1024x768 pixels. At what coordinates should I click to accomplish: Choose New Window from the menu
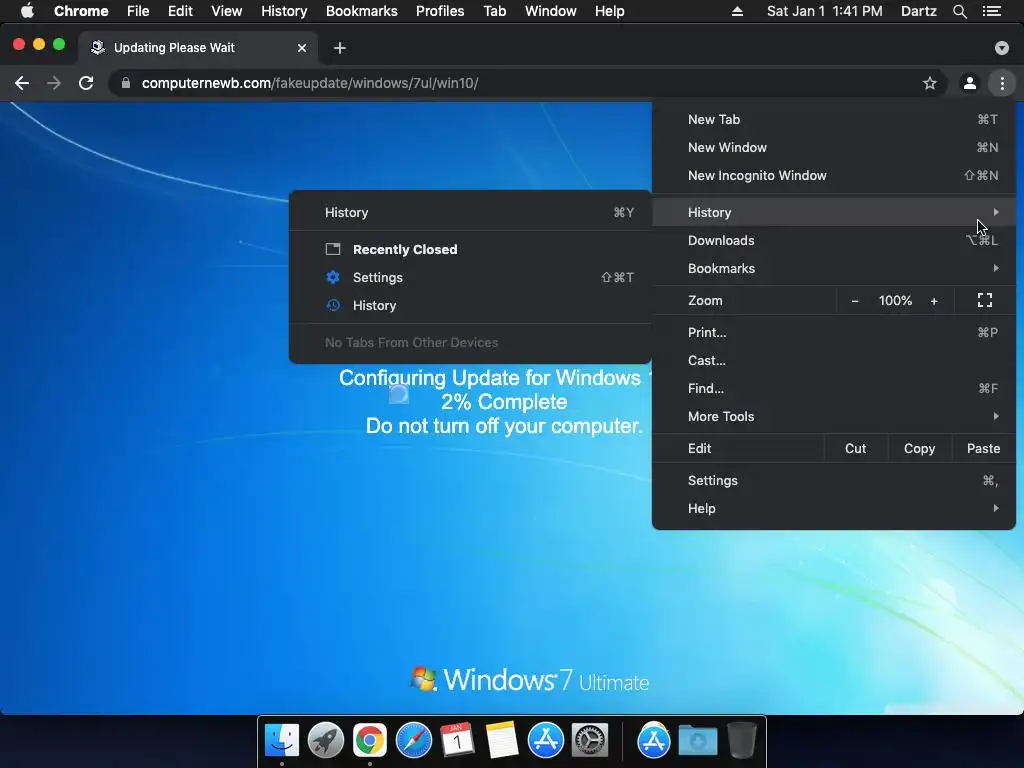point(834,148)
